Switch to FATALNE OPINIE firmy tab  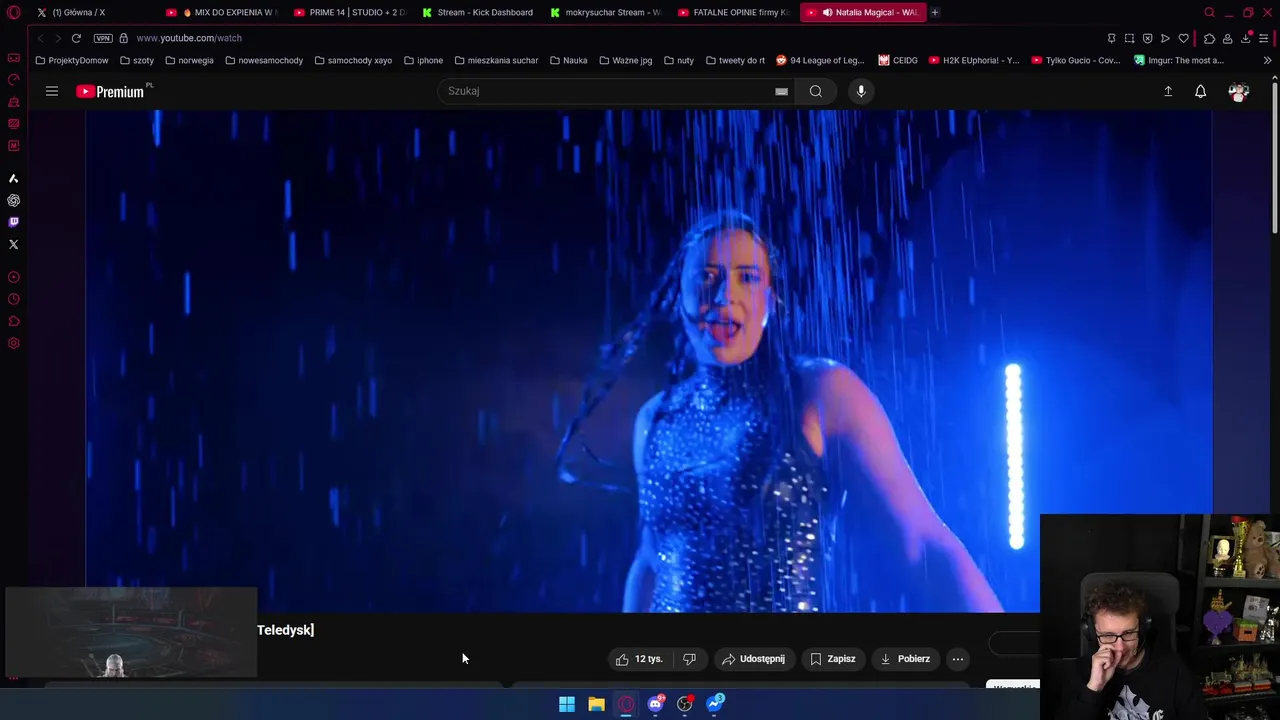click(733, 12)
